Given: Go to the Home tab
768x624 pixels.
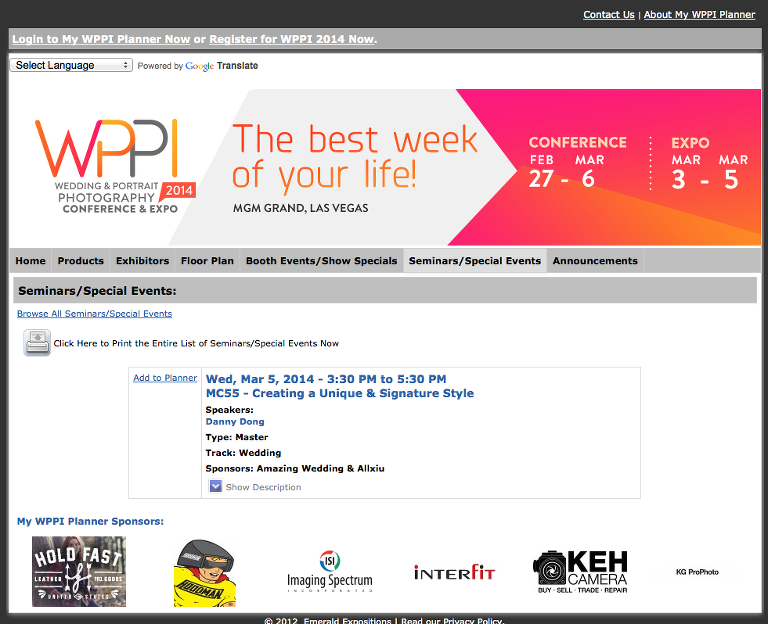Looking at the screenshot, I should click(30, 261).
